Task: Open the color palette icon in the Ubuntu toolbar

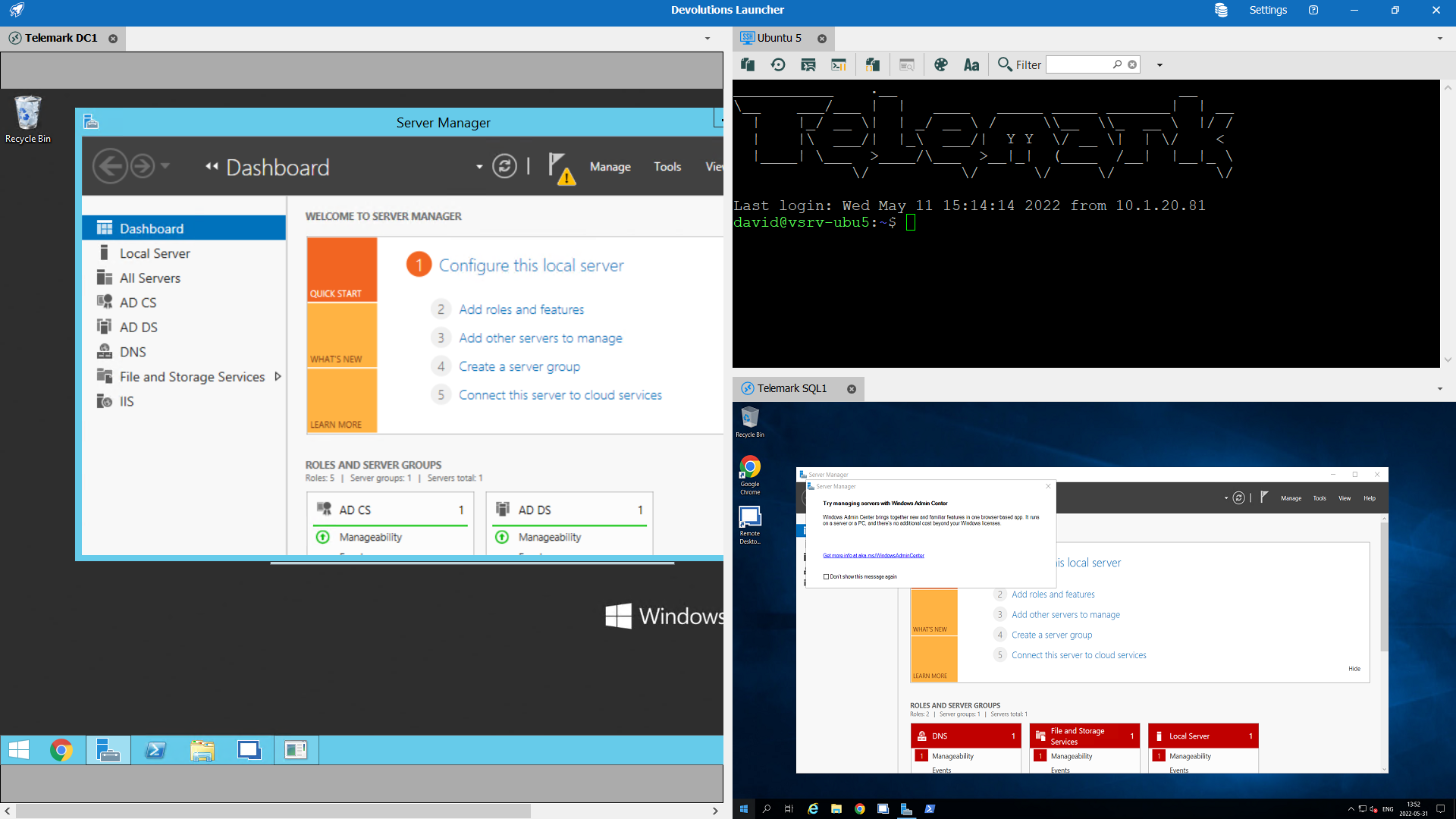Action: coord(941,64)
